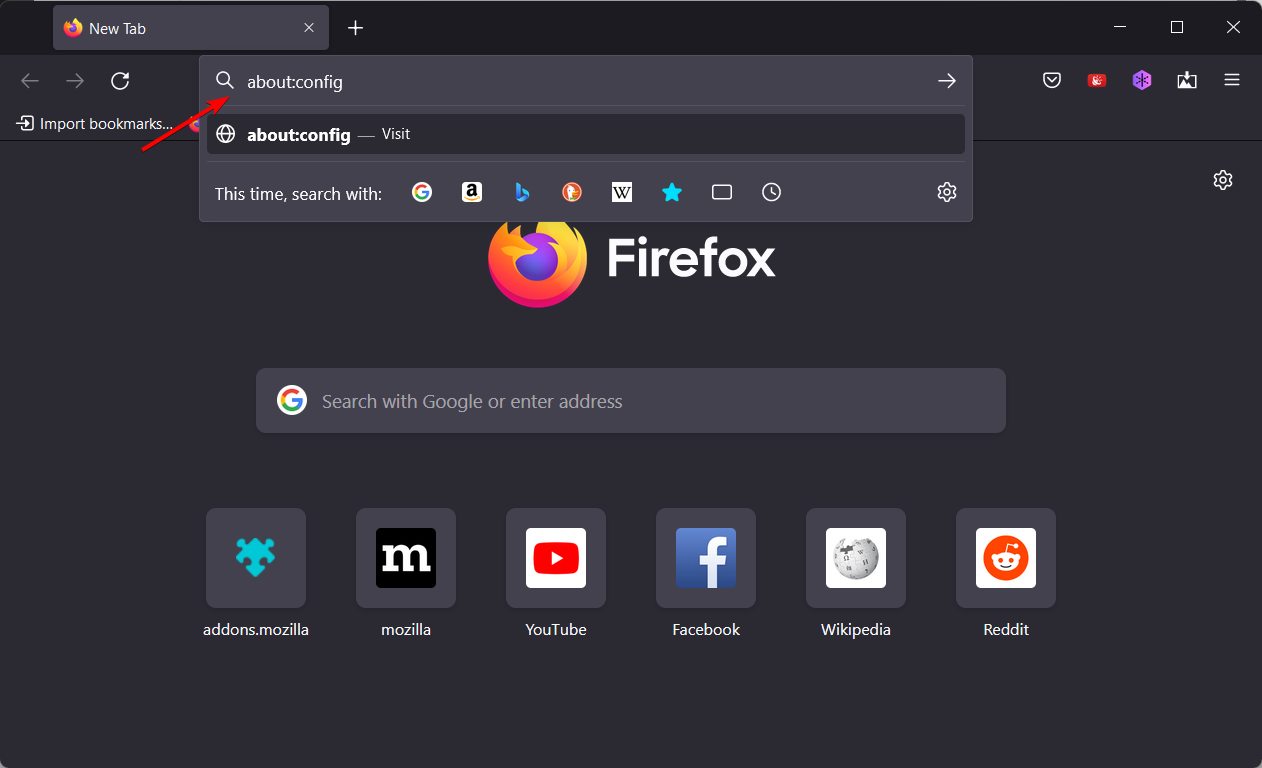Screen dimensions: 1262x768
Task: Search this time with Google icon
Action: 422,192
